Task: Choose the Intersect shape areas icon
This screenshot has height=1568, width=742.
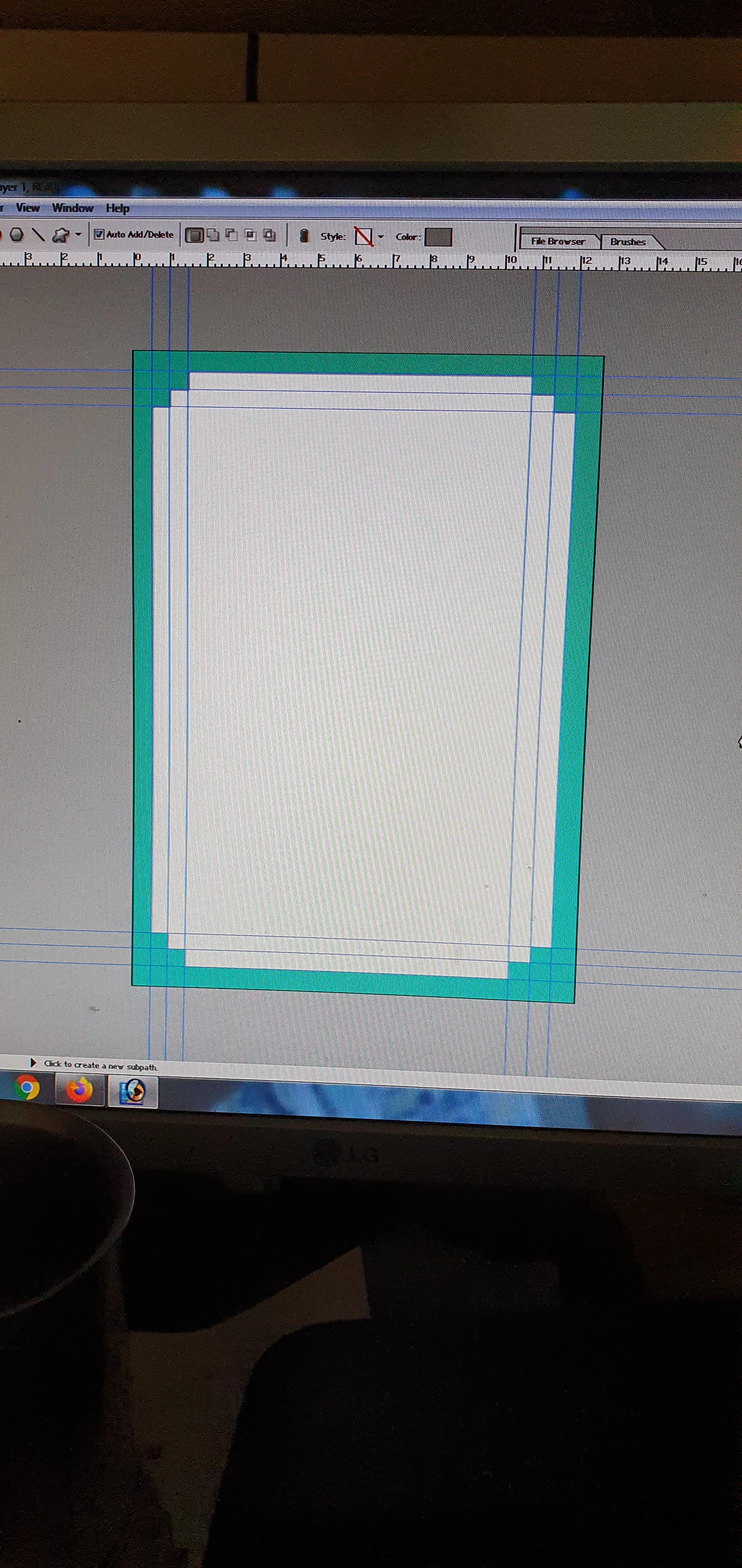Action: pos(250,235)
